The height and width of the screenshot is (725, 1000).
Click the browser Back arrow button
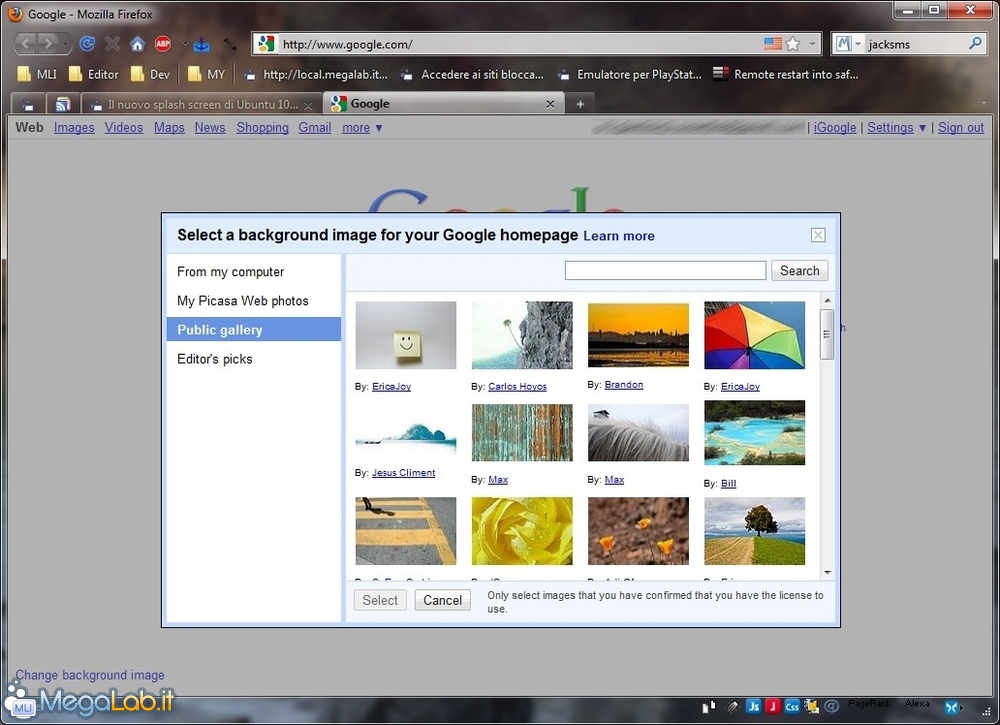[26, 43]
